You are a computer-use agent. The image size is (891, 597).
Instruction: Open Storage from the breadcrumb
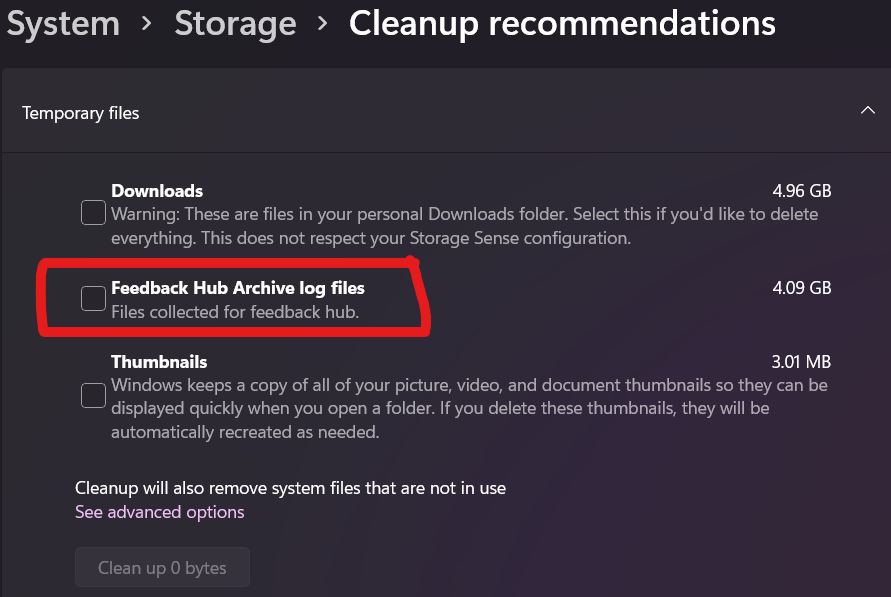(x=235, y=23)
